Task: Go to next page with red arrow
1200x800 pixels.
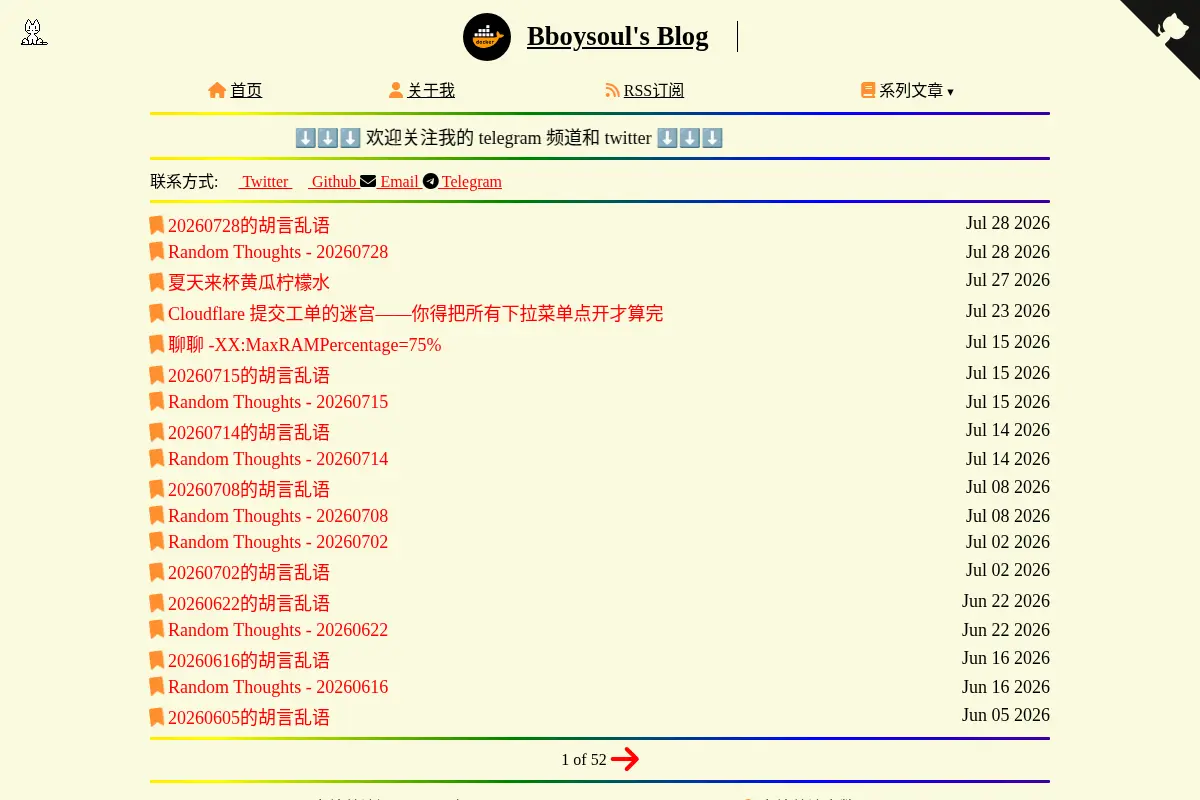Action: (625, 759)
